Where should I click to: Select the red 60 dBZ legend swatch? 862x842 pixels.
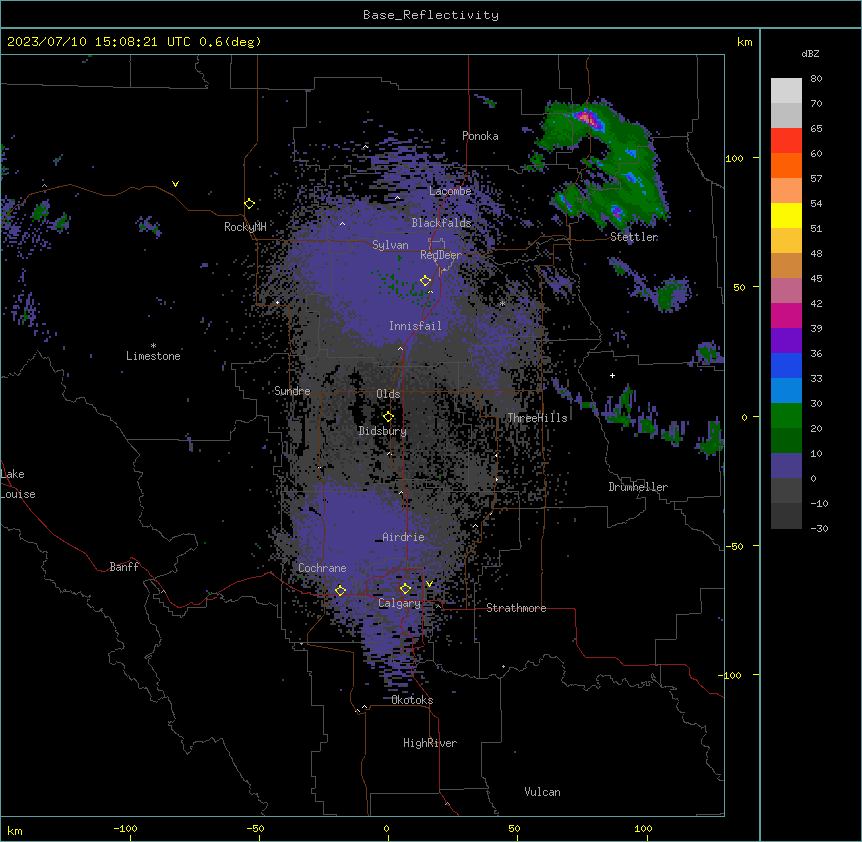[x=786, y=140]
